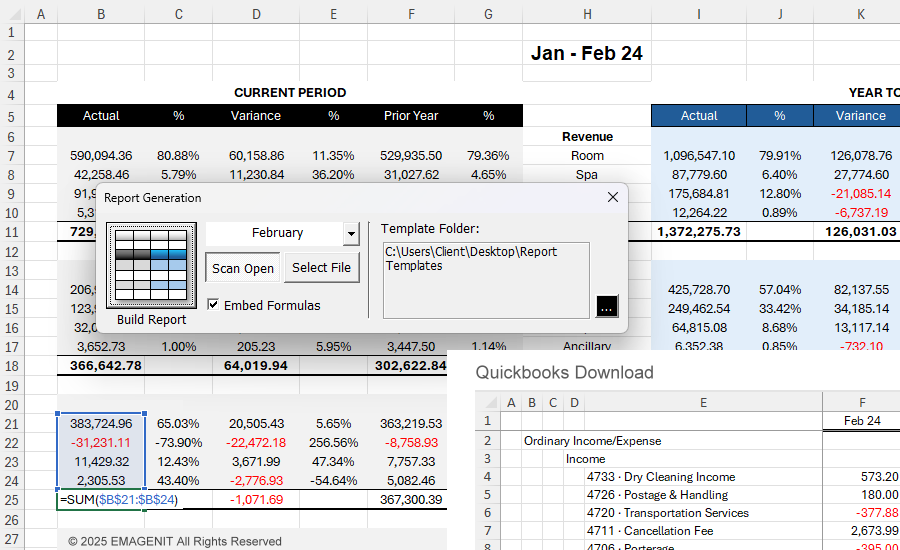900x550 pixels.
Task: Click red value -31,231.11
Action: point(101,443)
